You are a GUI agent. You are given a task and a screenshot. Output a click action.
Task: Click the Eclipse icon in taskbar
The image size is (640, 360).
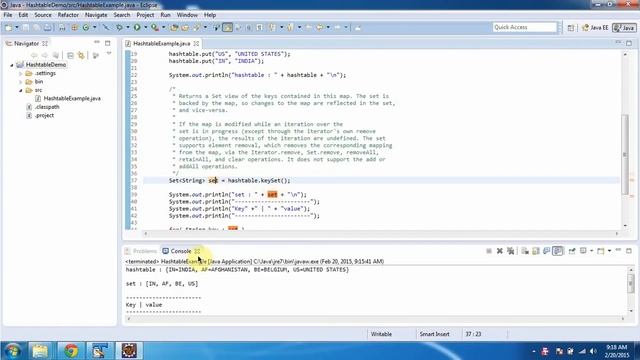point(129,351)
